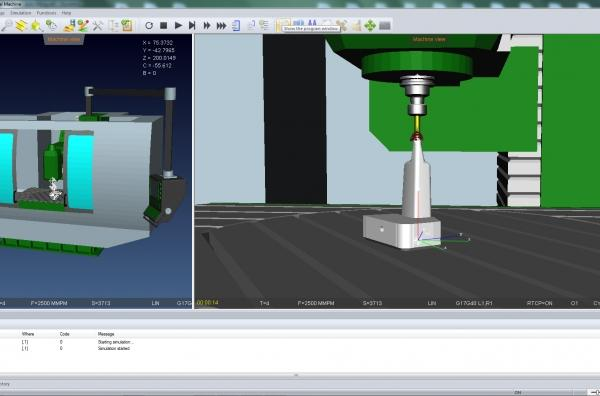Click the green check with clock icon

coord(52,26)
